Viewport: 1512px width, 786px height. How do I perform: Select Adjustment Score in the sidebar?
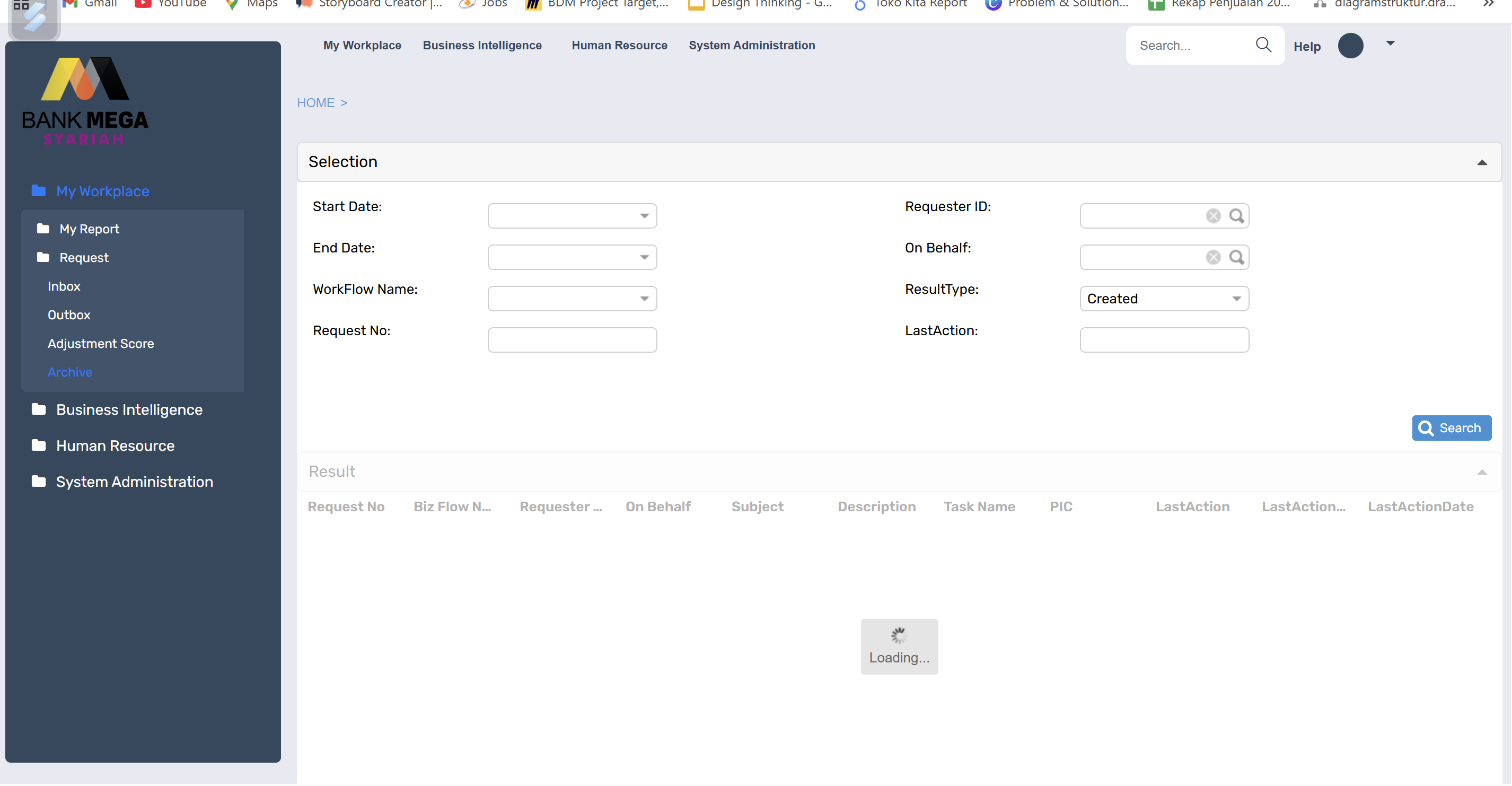point(100,343)
